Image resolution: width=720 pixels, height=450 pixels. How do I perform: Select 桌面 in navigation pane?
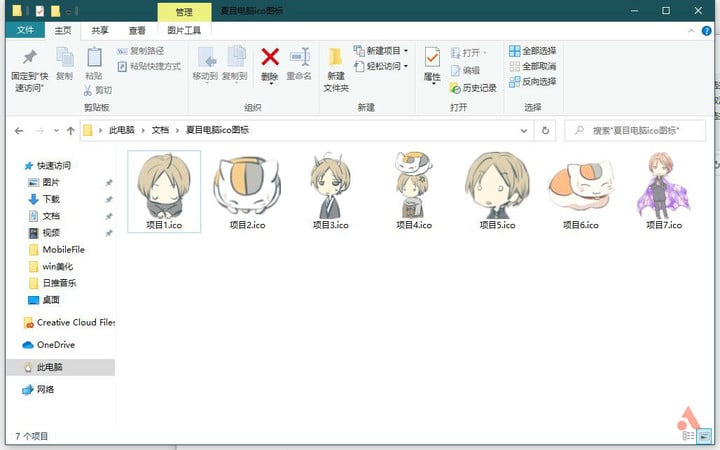click(51, 300)
